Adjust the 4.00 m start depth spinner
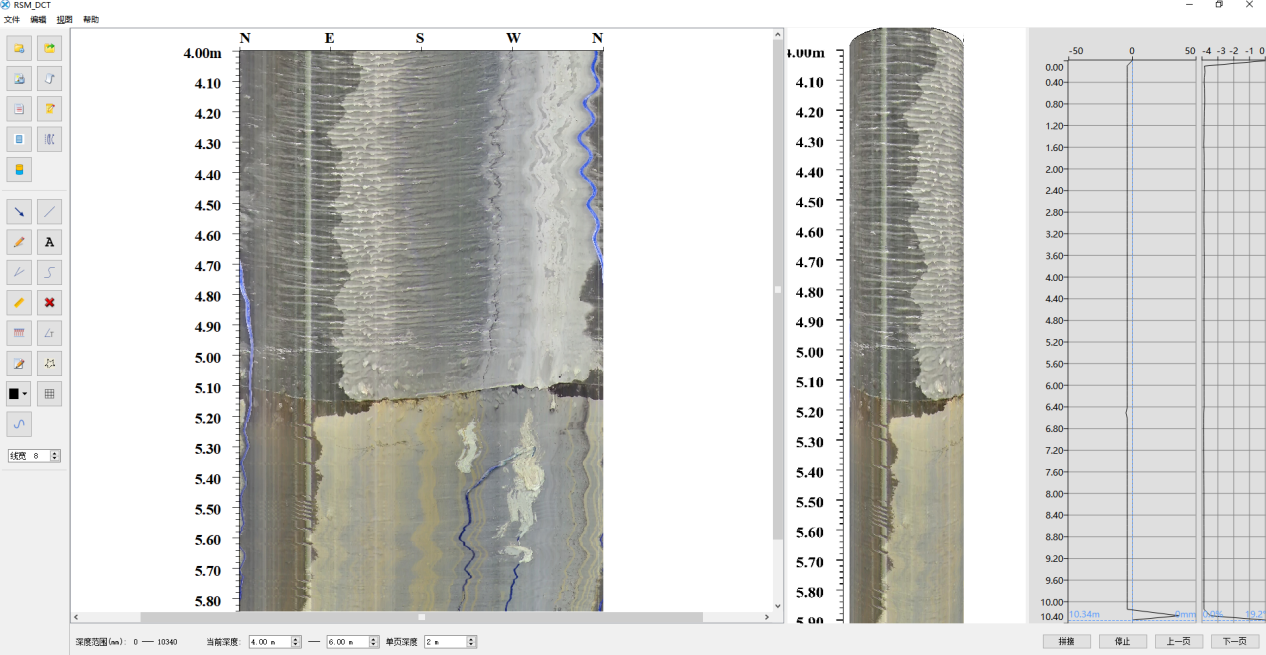 click(296, 641)
